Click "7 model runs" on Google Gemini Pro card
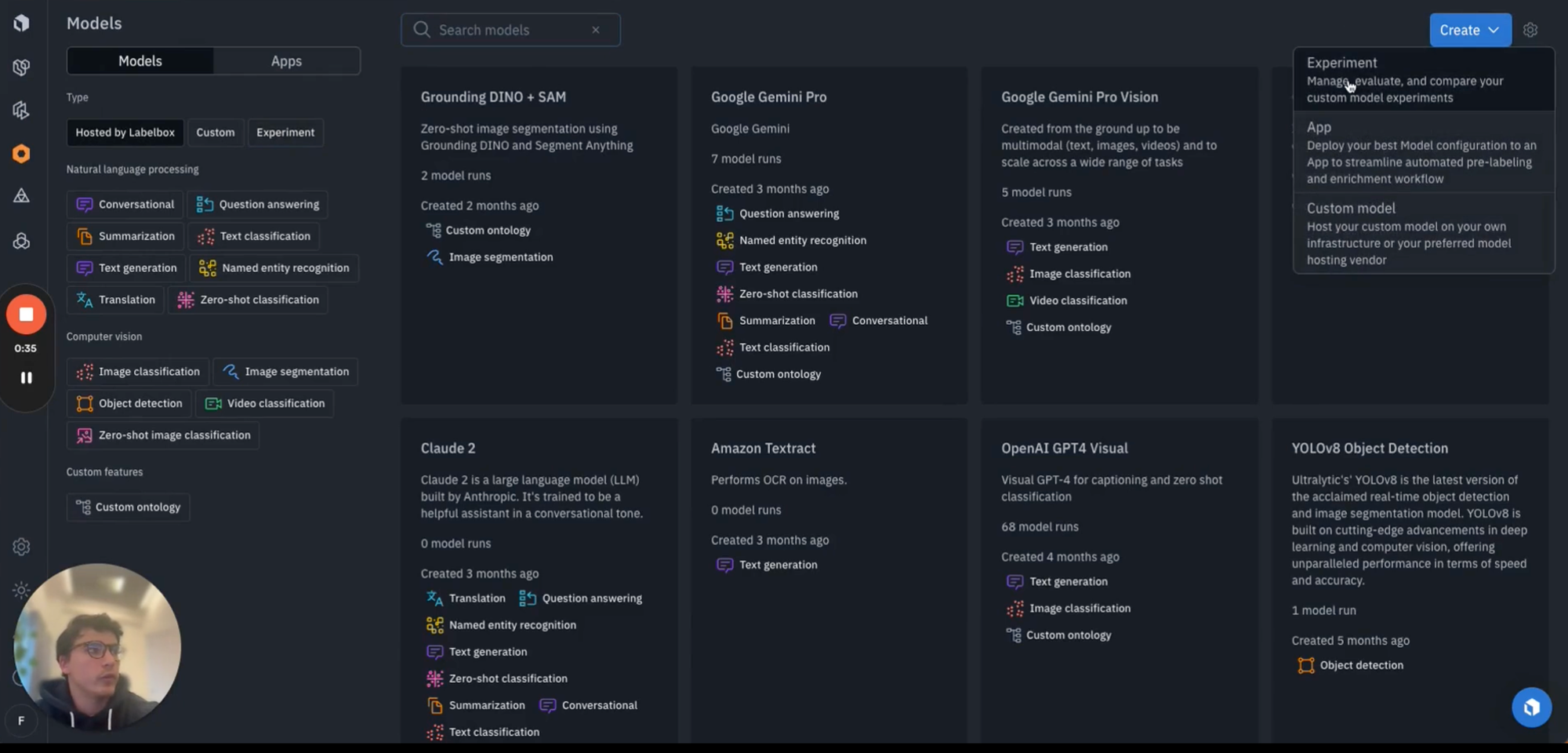 (746, 158)
